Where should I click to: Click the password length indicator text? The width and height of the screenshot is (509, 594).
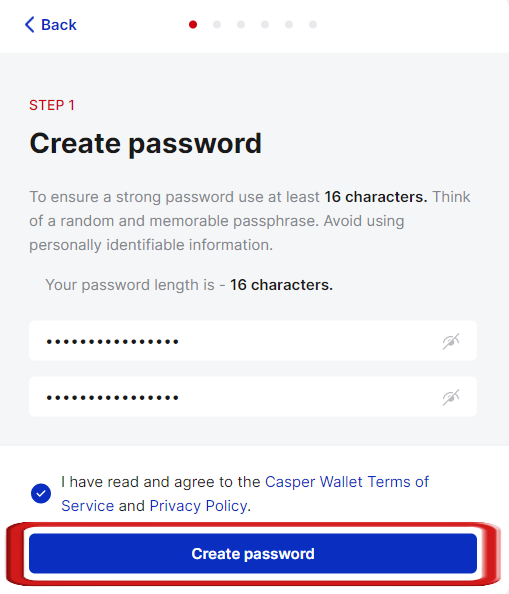189,285
